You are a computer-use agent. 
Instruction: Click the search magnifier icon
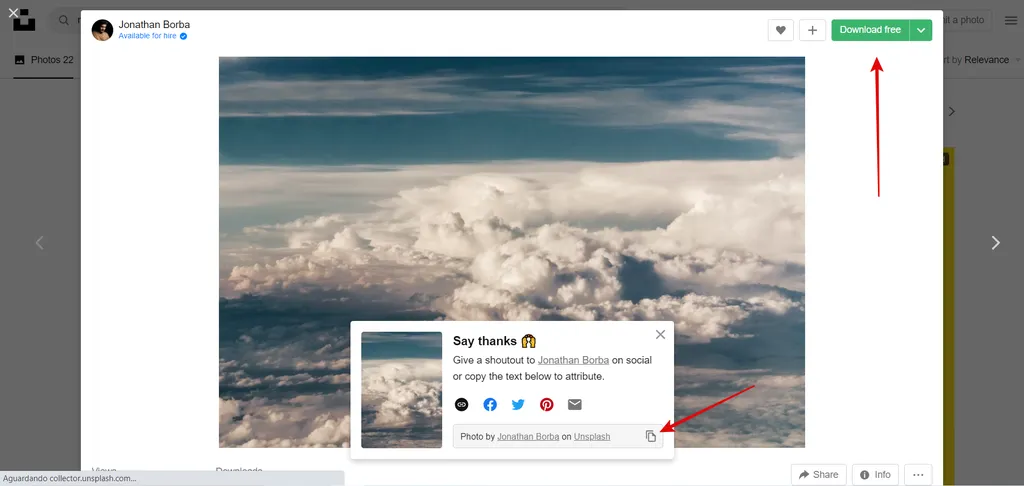[x=64, y=20]
